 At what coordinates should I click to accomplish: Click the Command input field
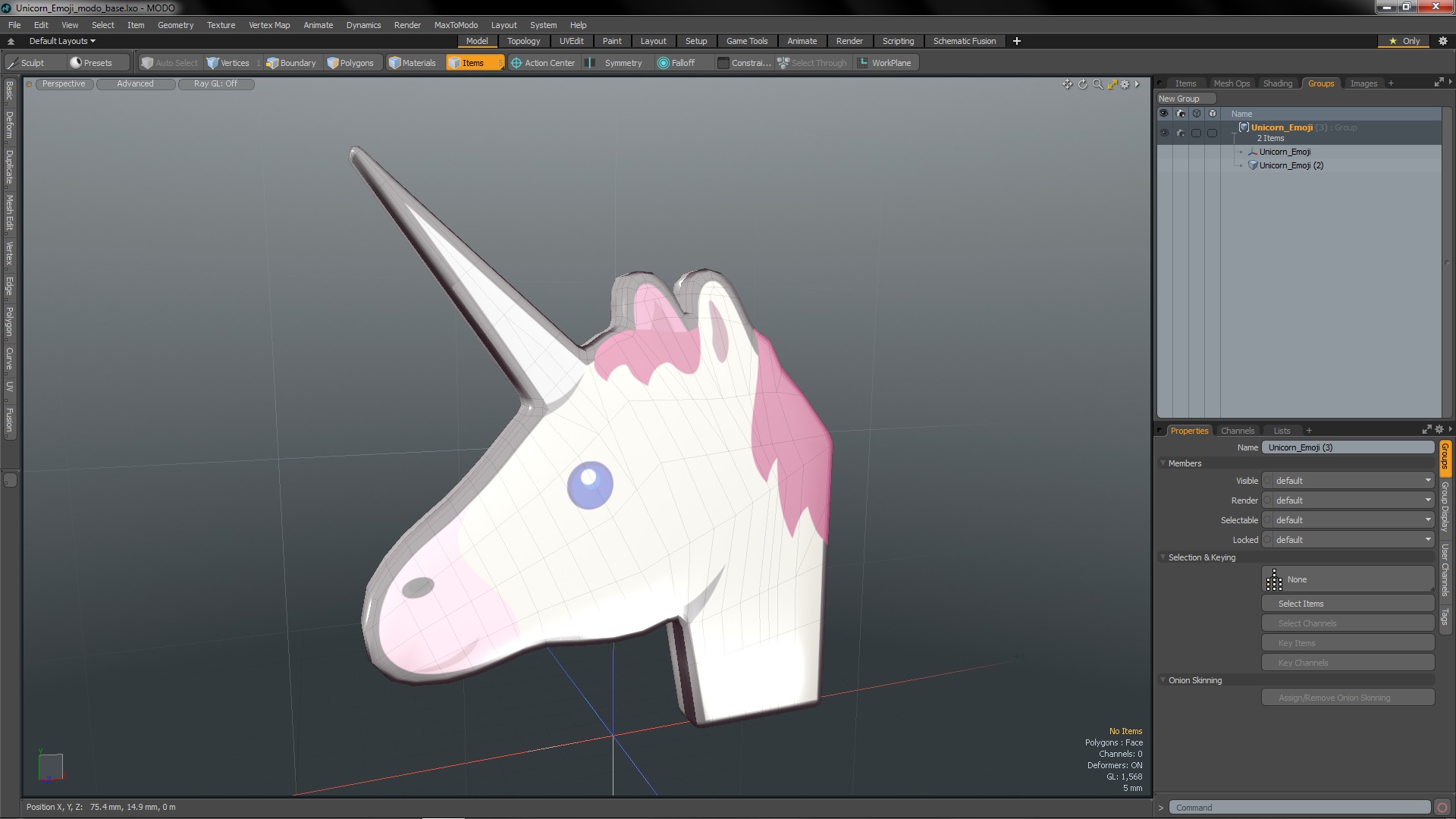click(1299, 808)
